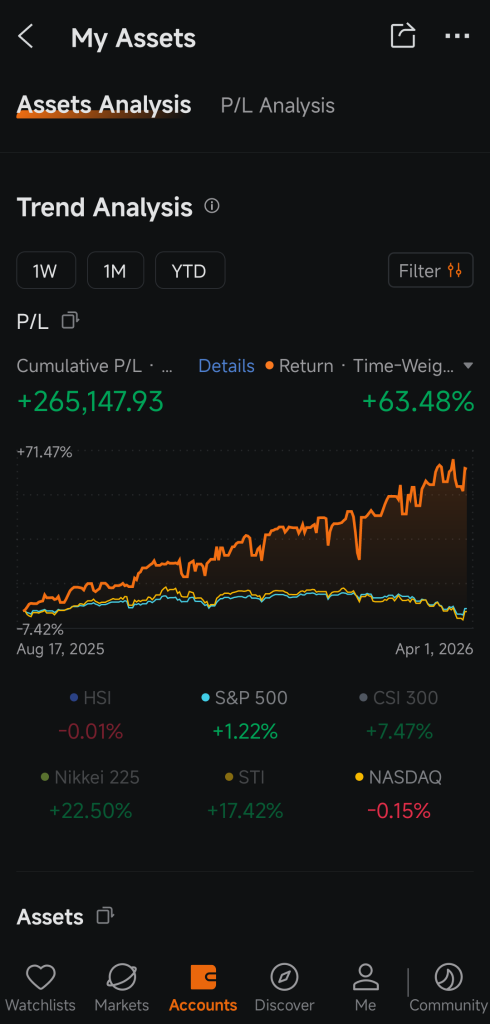The height and width of the screenshot is (1024, 490).
Task: Toggle the S&P 500 benchmark line
Action: 244,698
